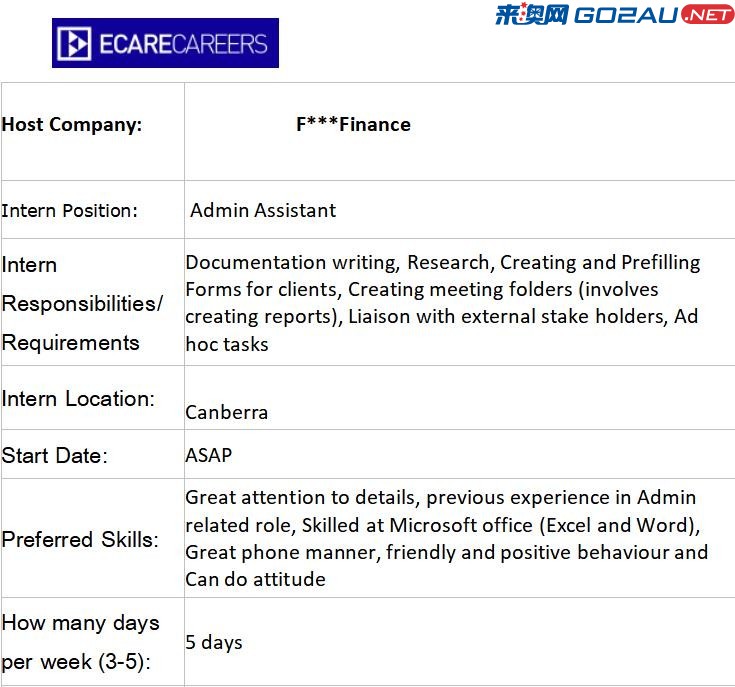Click the red .NET badge
Image resolution: width=735 pixels, height=687 pixels.
tap(707, 15)
